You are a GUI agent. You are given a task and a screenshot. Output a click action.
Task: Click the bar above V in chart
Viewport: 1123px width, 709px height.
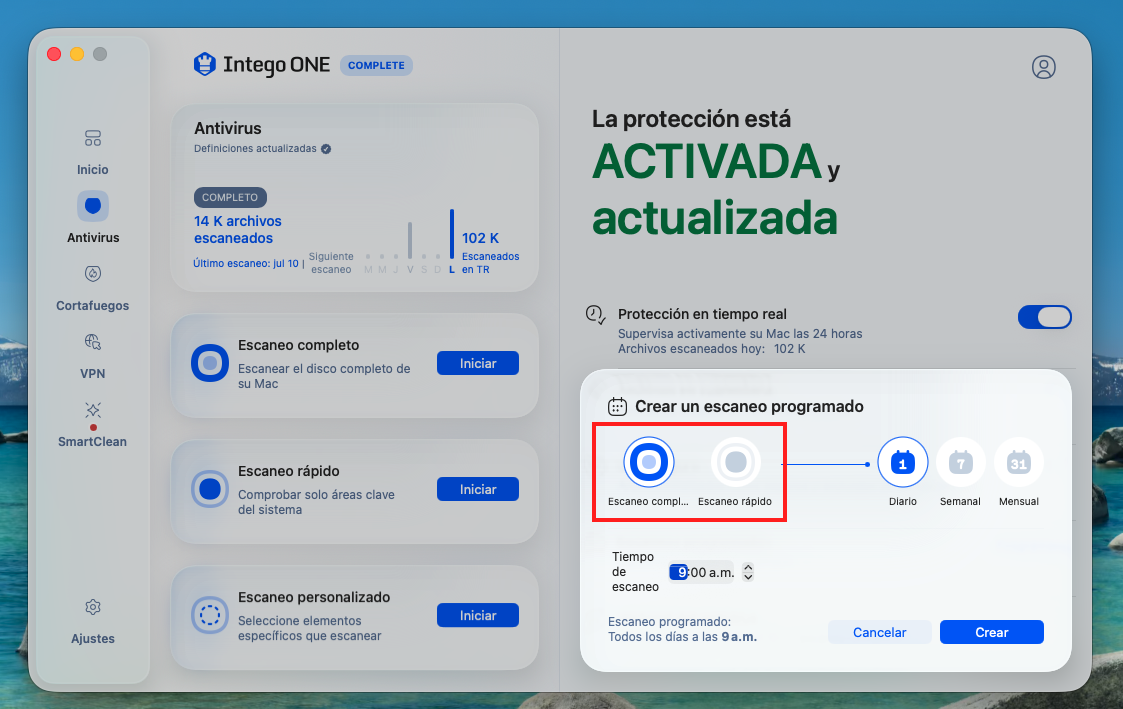click(x=410, y=240)
